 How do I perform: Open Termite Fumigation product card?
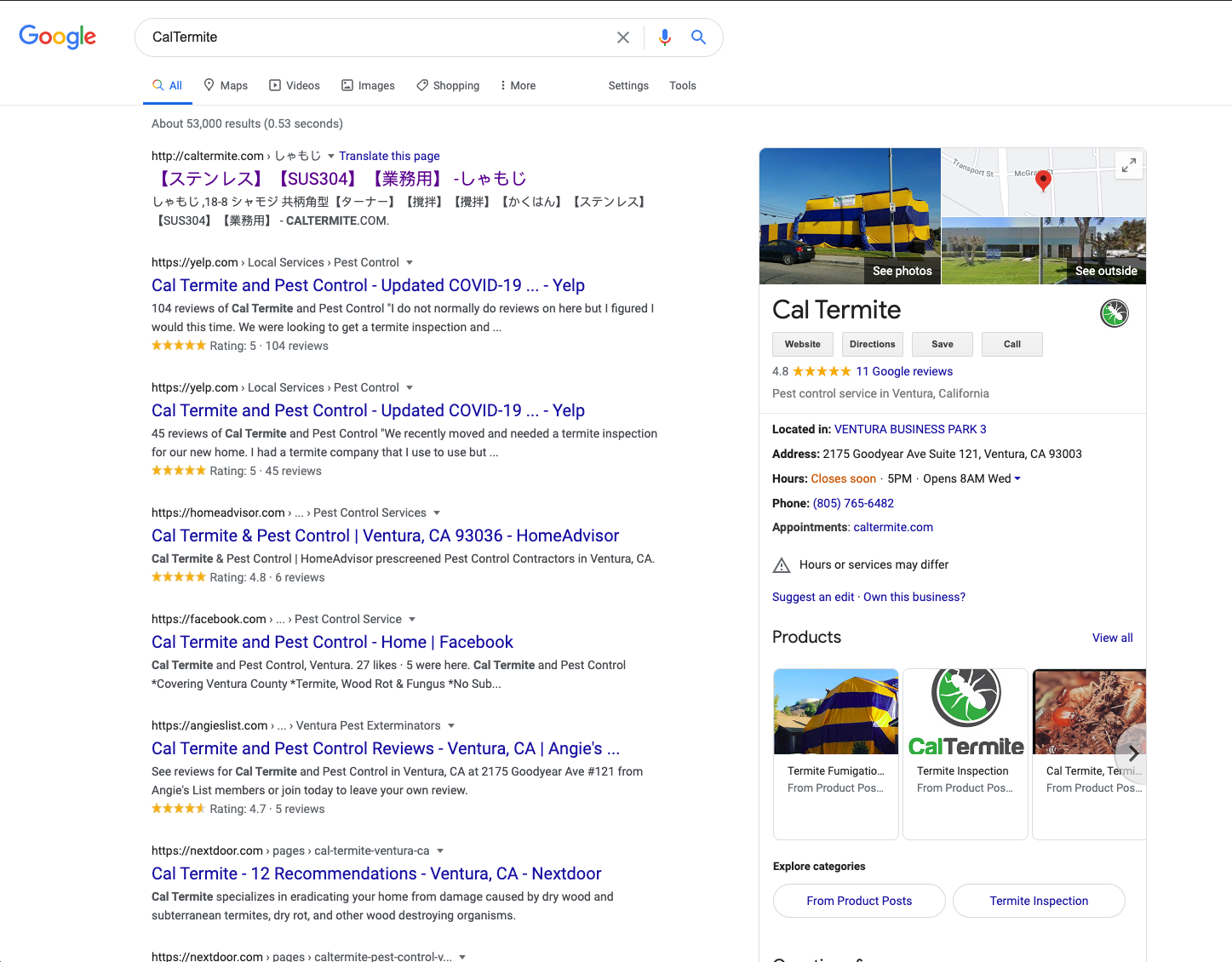coord(836,753)
